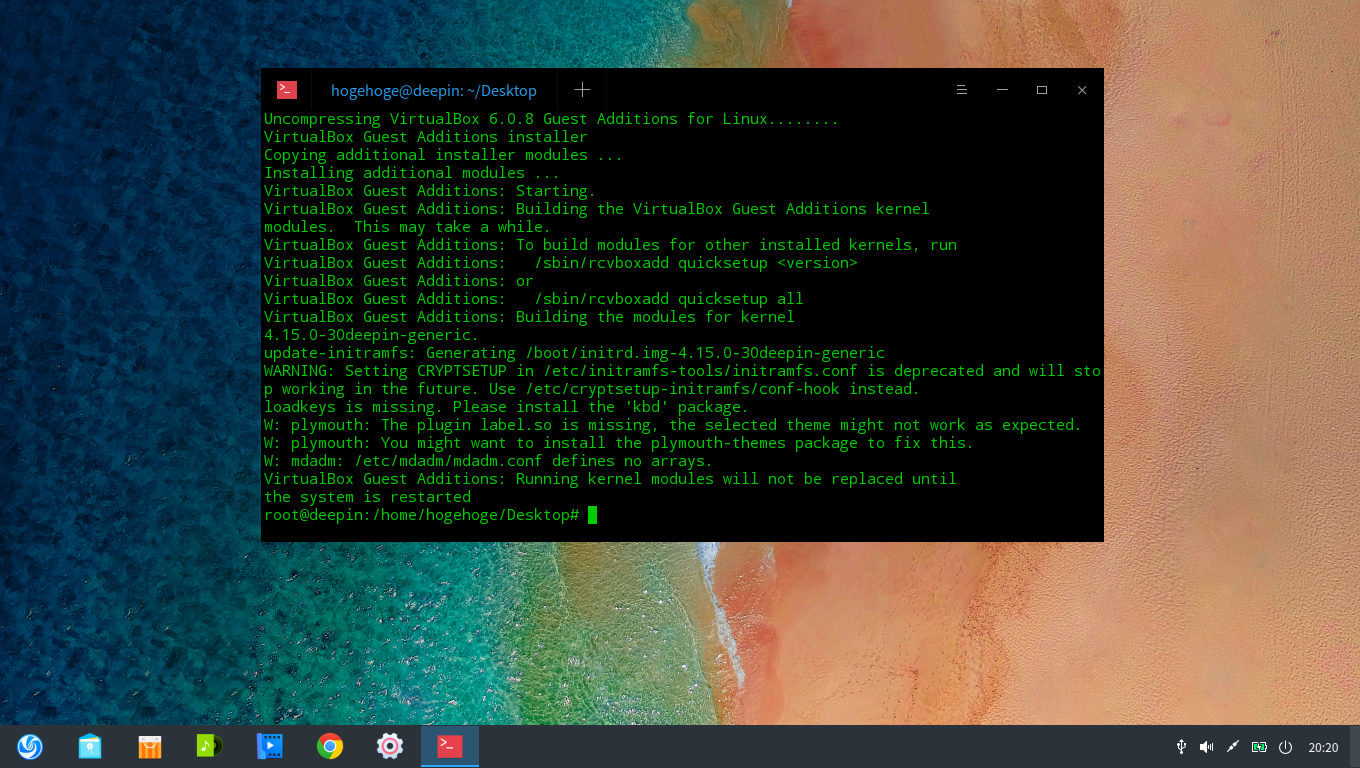Click the USB device tray icon

tap(1181, 747)
